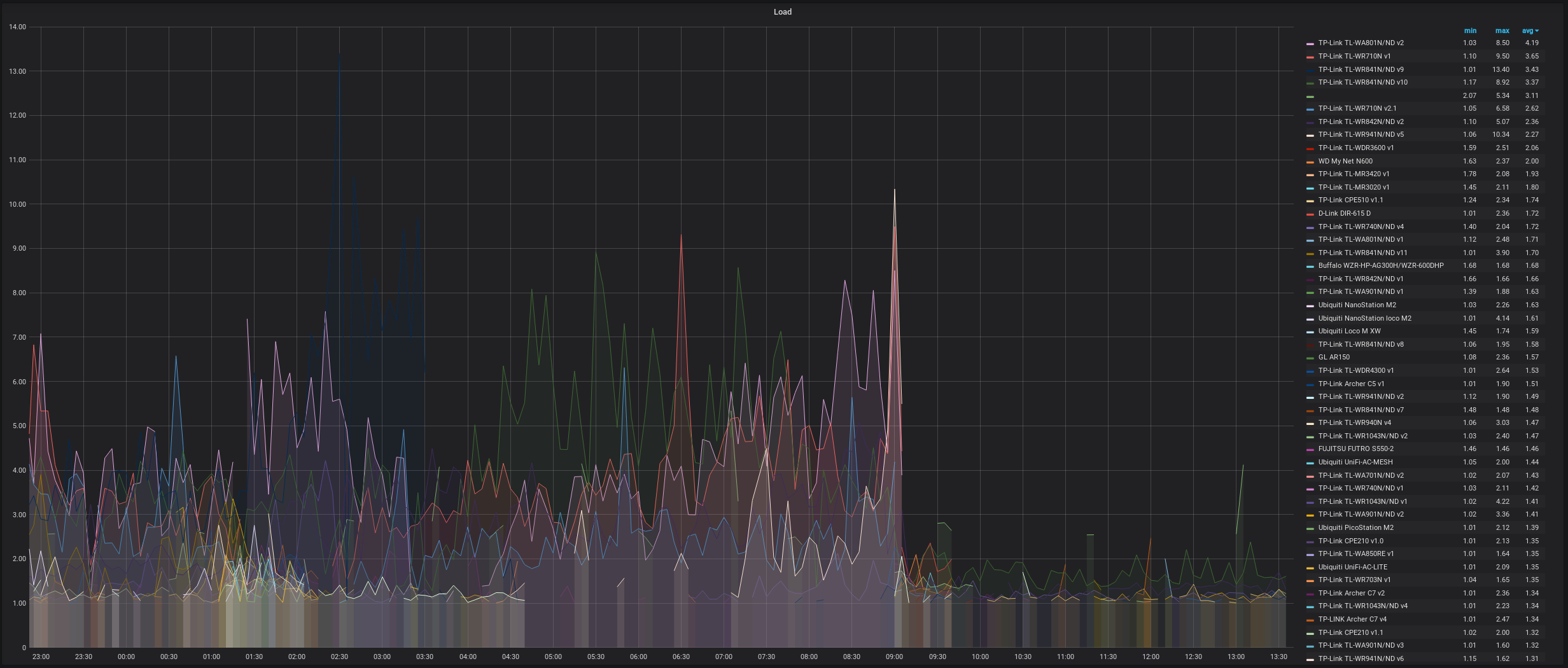Image resolution: width=1568 pixels, height=668 pixels.
Task: Select legend label TP-Link TL-WA850RE v1
Action: [1355, 553]
